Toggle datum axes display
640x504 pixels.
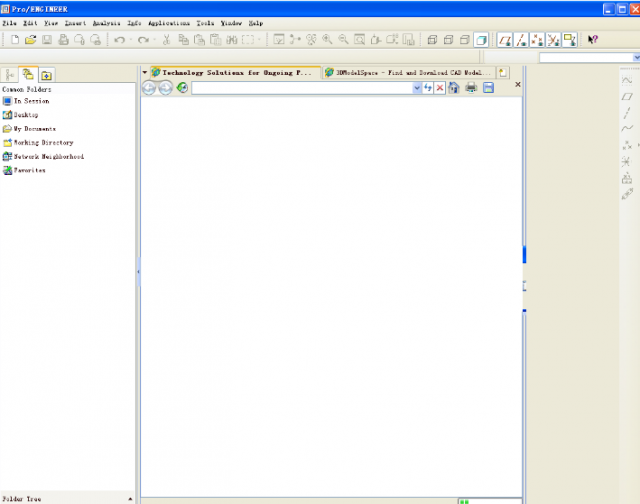coord(521,40)
